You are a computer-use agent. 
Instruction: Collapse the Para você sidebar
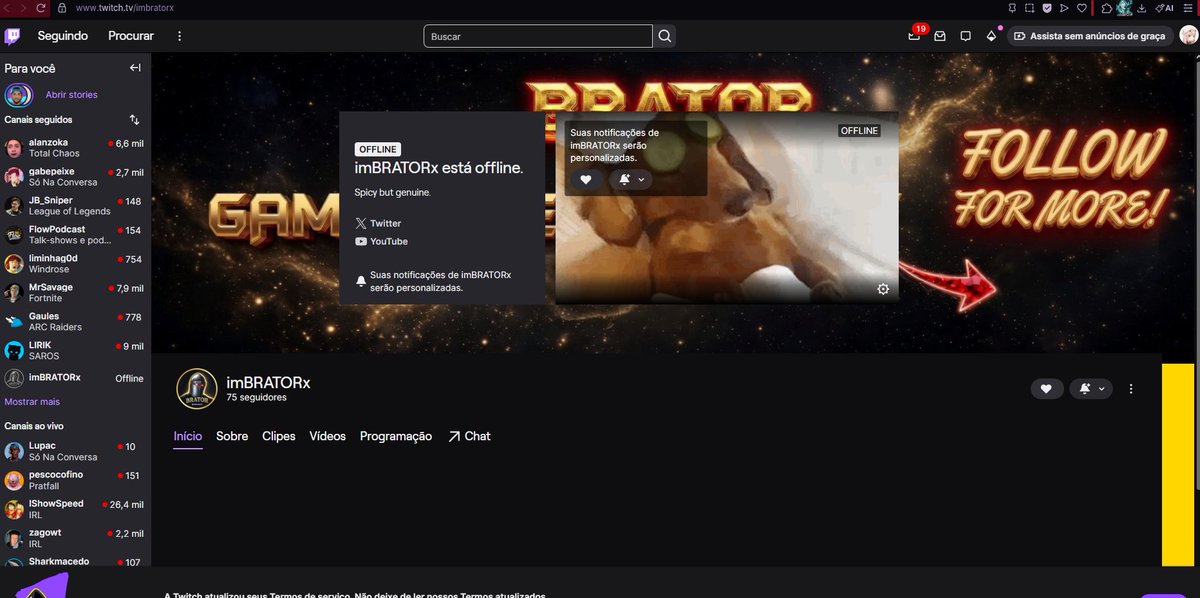135,68
